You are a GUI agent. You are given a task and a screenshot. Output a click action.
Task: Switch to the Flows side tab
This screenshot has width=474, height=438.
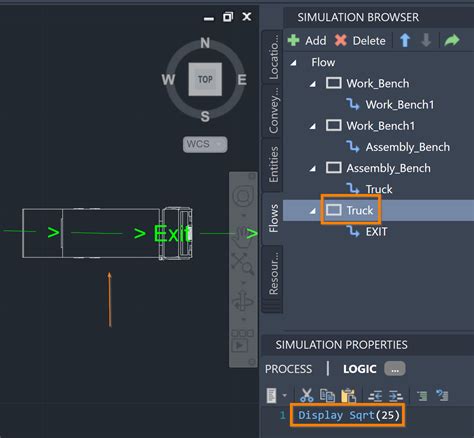pos(273,218)
